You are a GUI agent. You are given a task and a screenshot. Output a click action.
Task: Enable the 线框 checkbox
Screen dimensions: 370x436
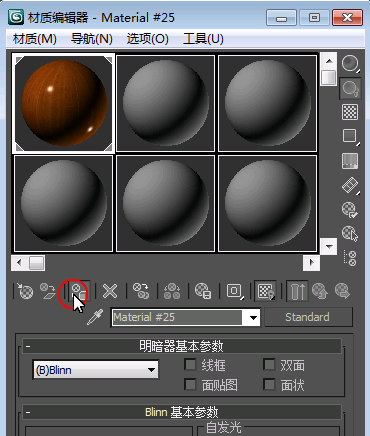(190, 365)
